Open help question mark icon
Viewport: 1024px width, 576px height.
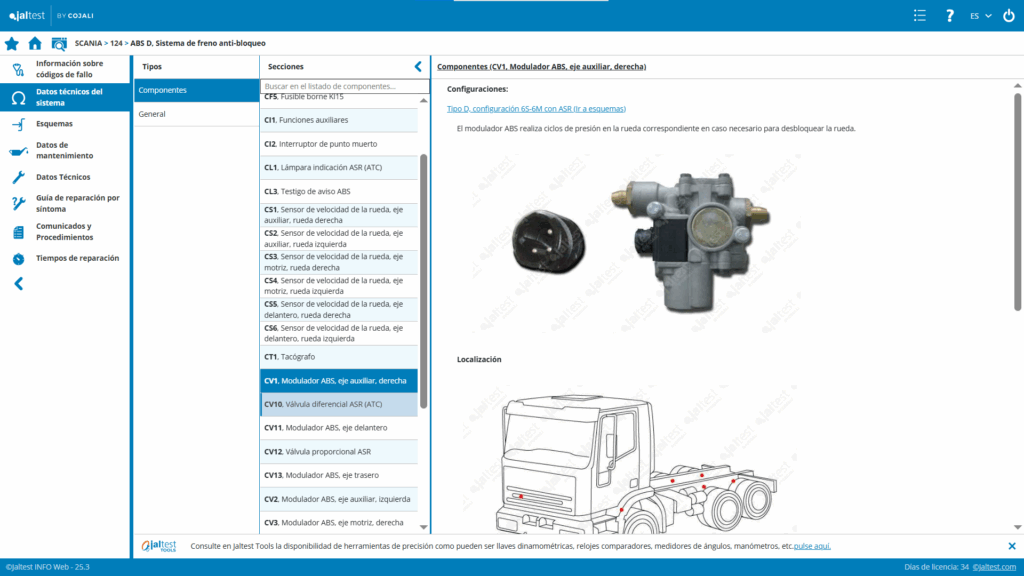950,15
